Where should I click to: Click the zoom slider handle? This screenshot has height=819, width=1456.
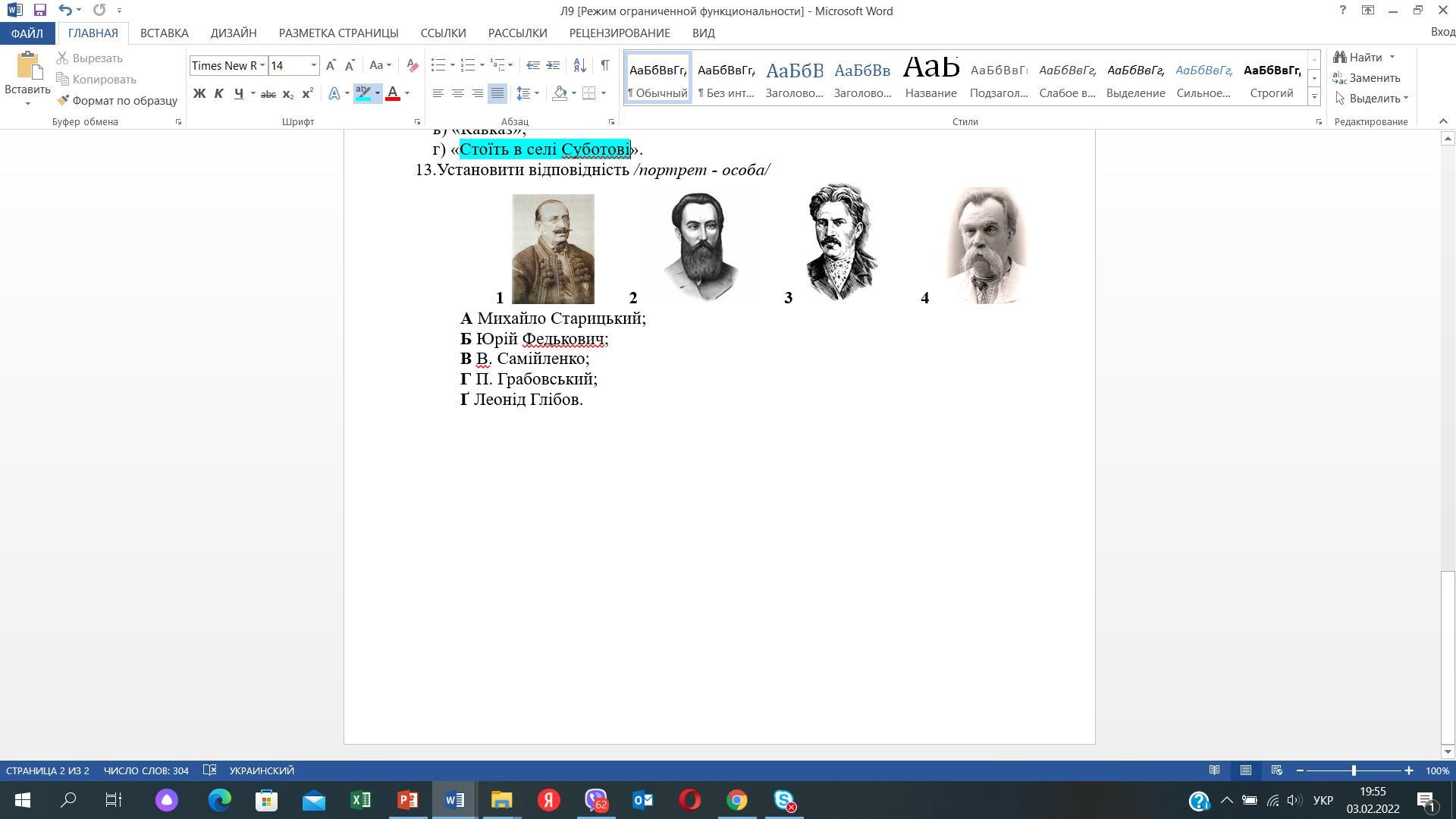click(x=1354, y=770)
